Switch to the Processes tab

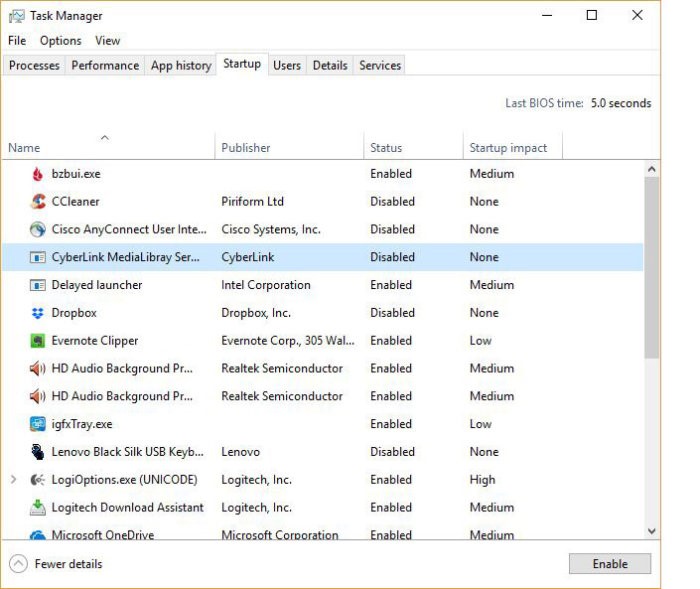pyautogui.click(x=34, y=66)
